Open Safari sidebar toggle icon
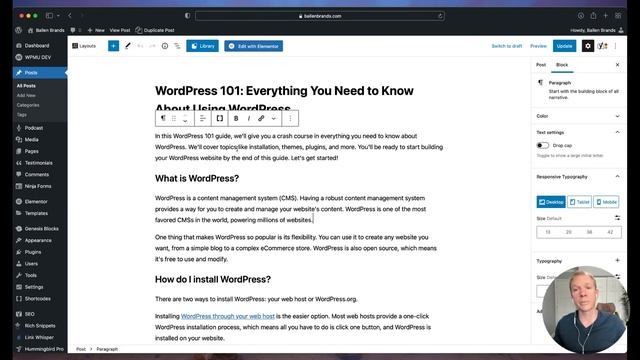Image resolution: width=640 pixels, height=360 pixels. 49,16
